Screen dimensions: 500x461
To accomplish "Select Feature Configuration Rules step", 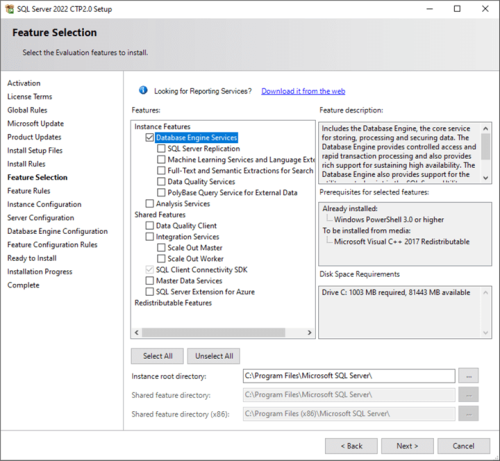I will (x=52, y=245).
